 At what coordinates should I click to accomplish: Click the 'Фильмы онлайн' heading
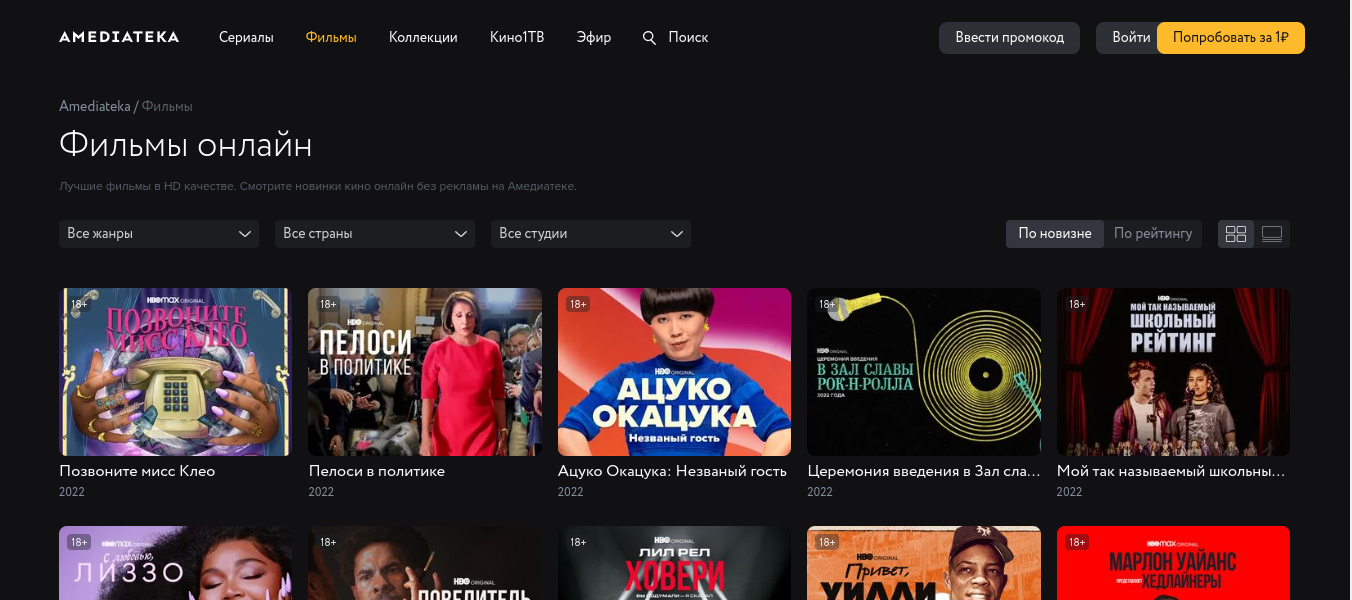186,146
